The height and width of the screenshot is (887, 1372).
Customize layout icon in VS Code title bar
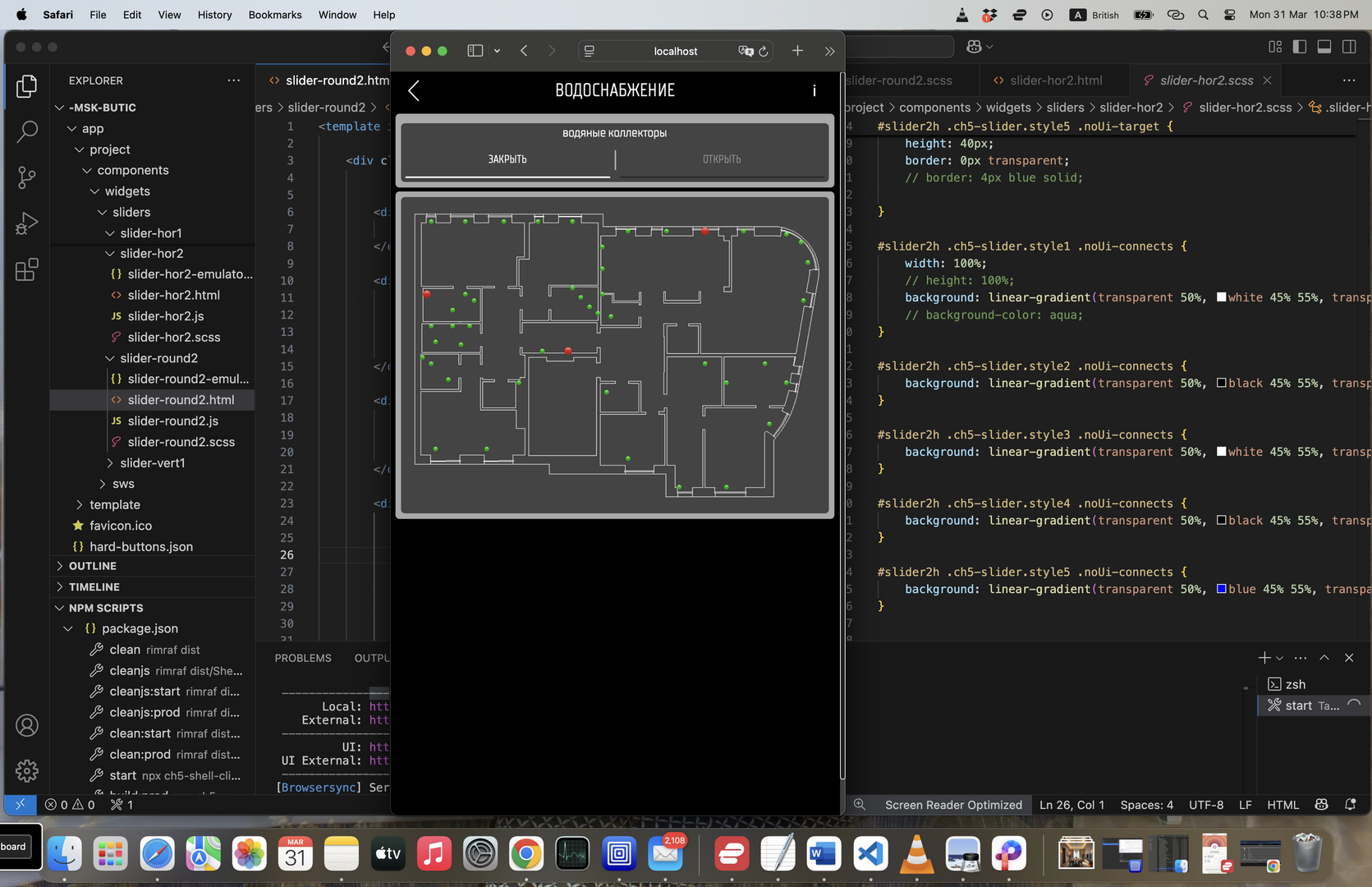[x=1275, y=47]
